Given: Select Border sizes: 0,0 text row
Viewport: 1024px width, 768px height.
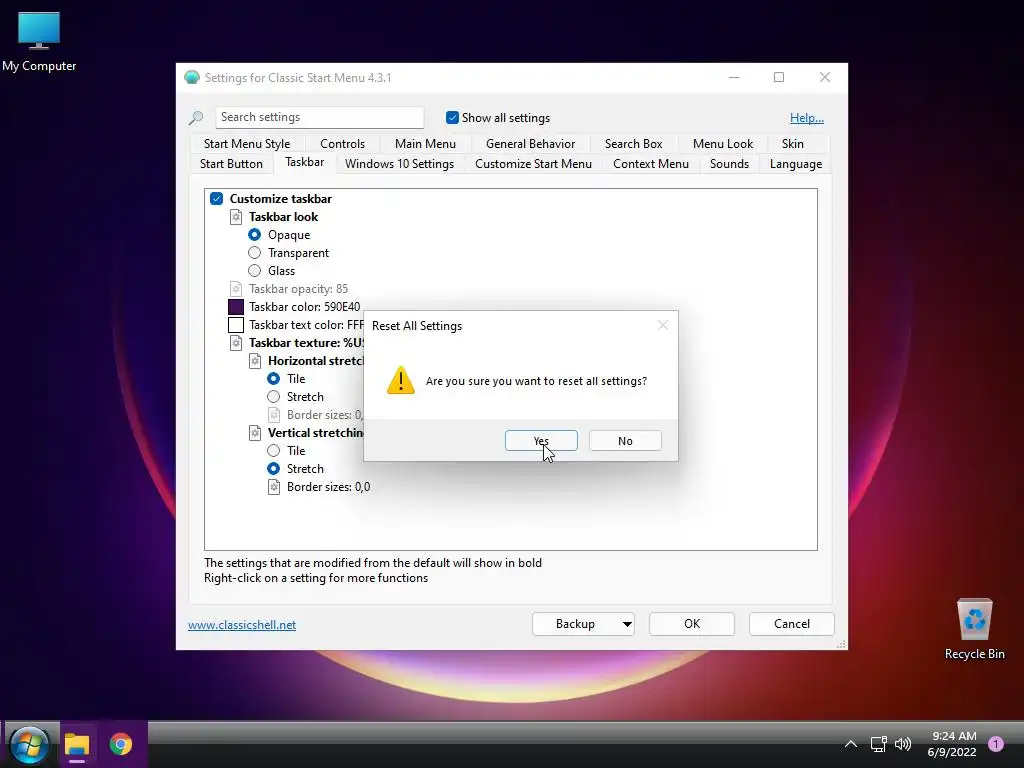Looking at the screenshot, I should 328,487.
